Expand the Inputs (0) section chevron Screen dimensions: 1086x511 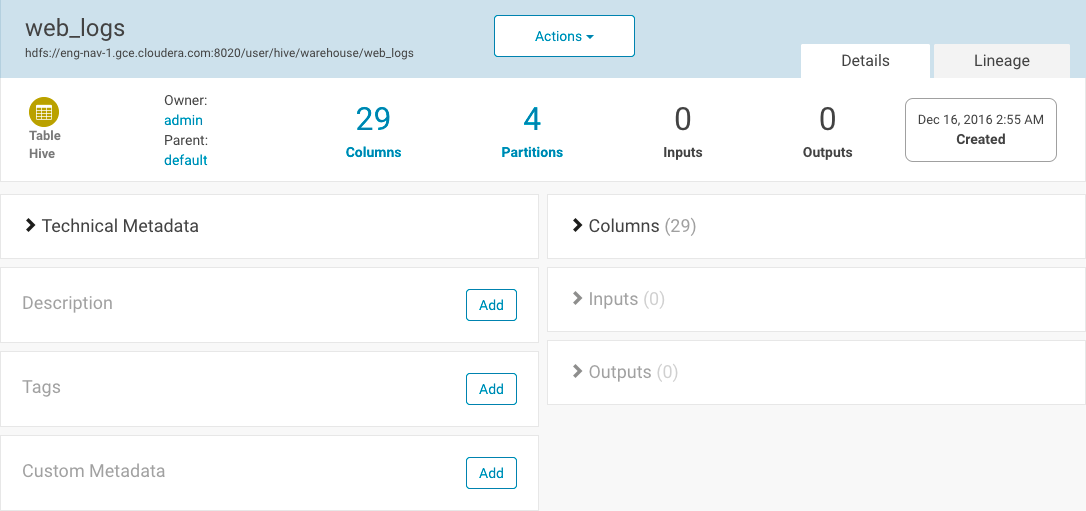tap(577, 298)
